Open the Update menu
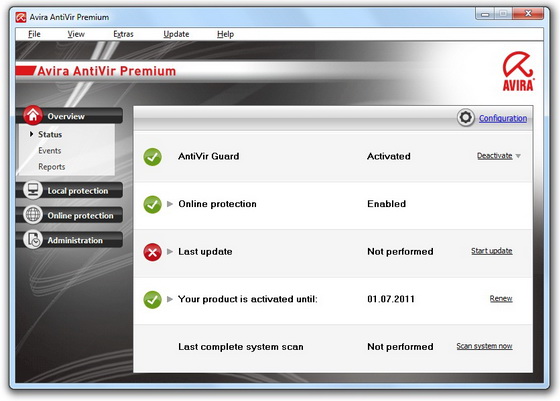 [x=176, y=34]
